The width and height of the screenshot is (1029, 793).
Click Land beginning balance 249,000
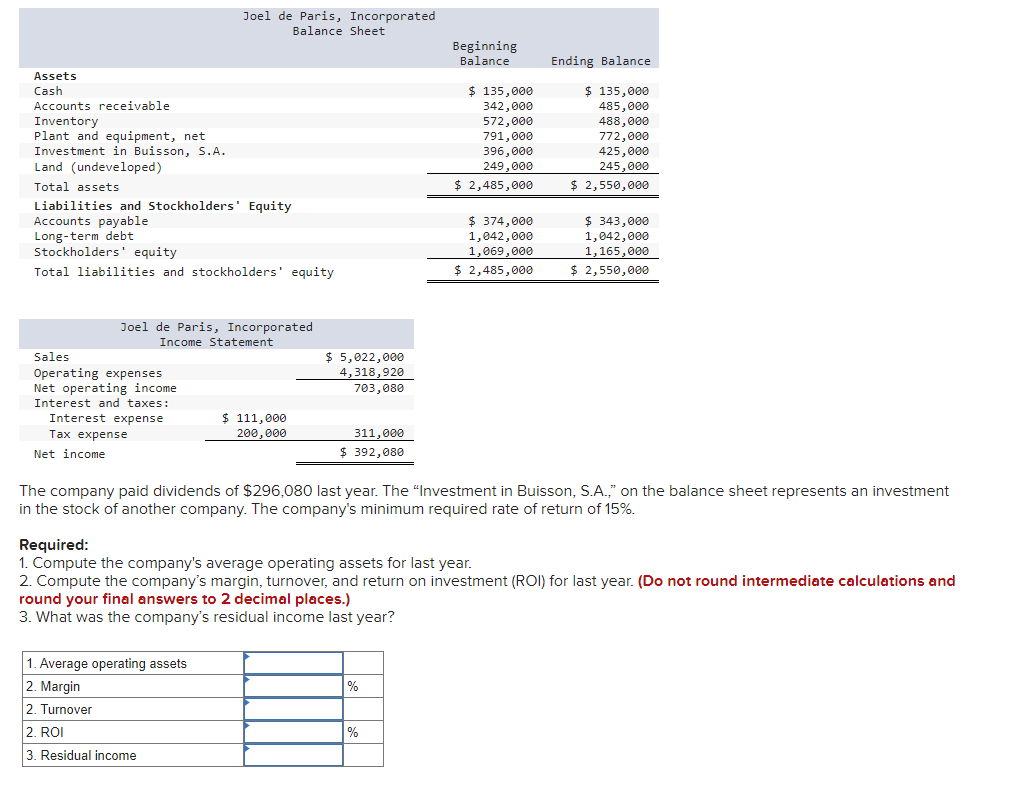pos(508,167)
